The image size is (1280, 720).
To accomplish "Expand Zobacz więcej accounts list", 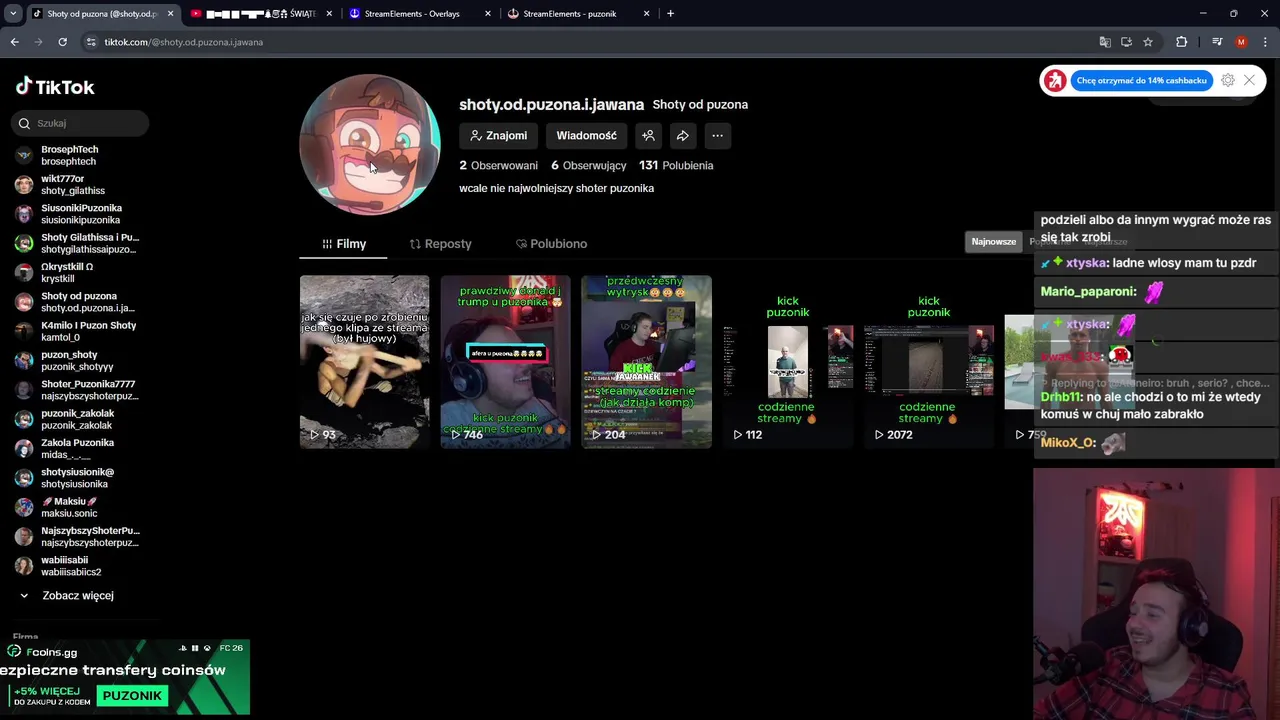I will [68, 595].
